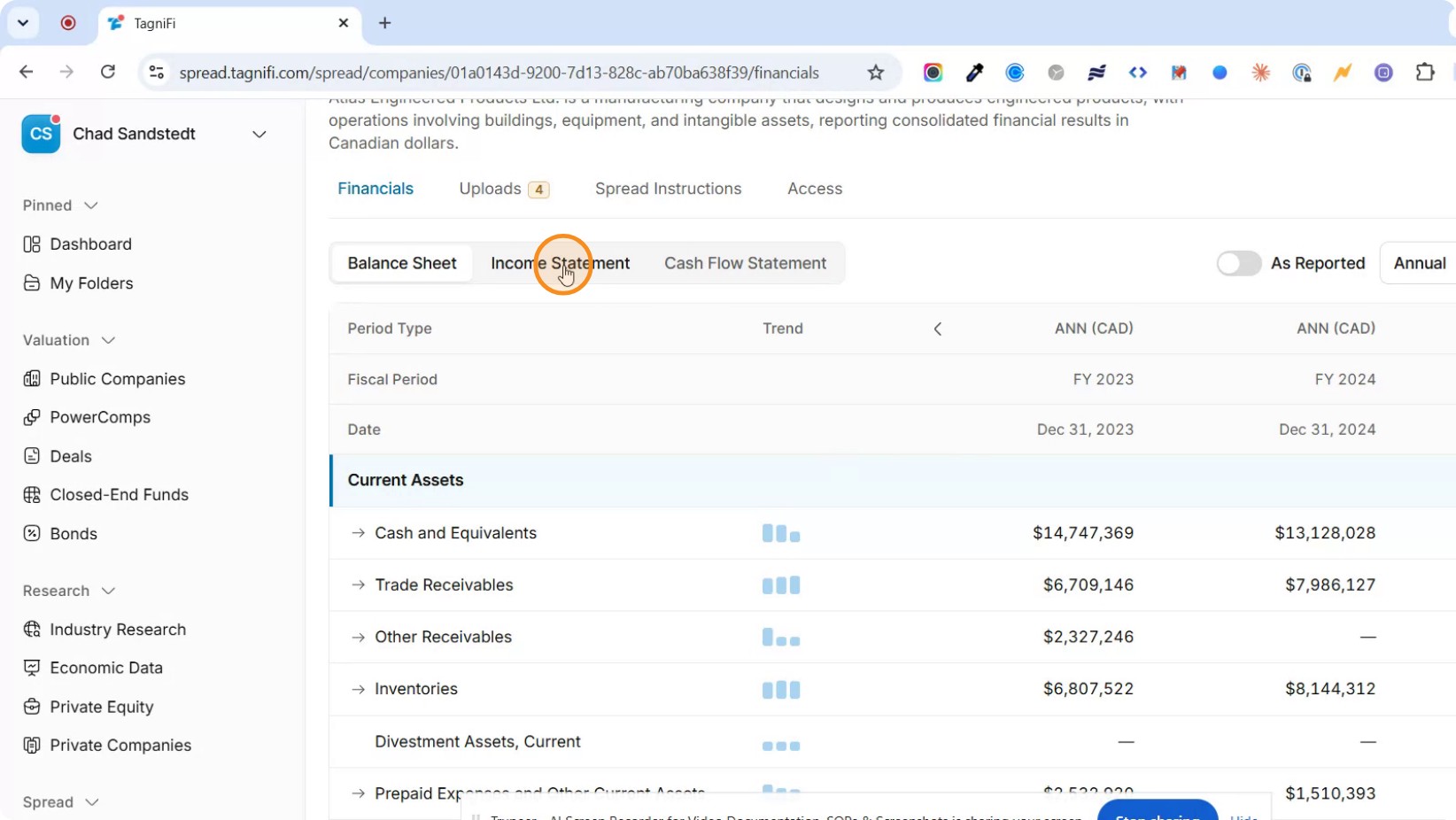Viewport: 1456px width, 820px height.
Task: Open Economic Data in sidebar
Action: pyautogui.click(x=93, y=668)
